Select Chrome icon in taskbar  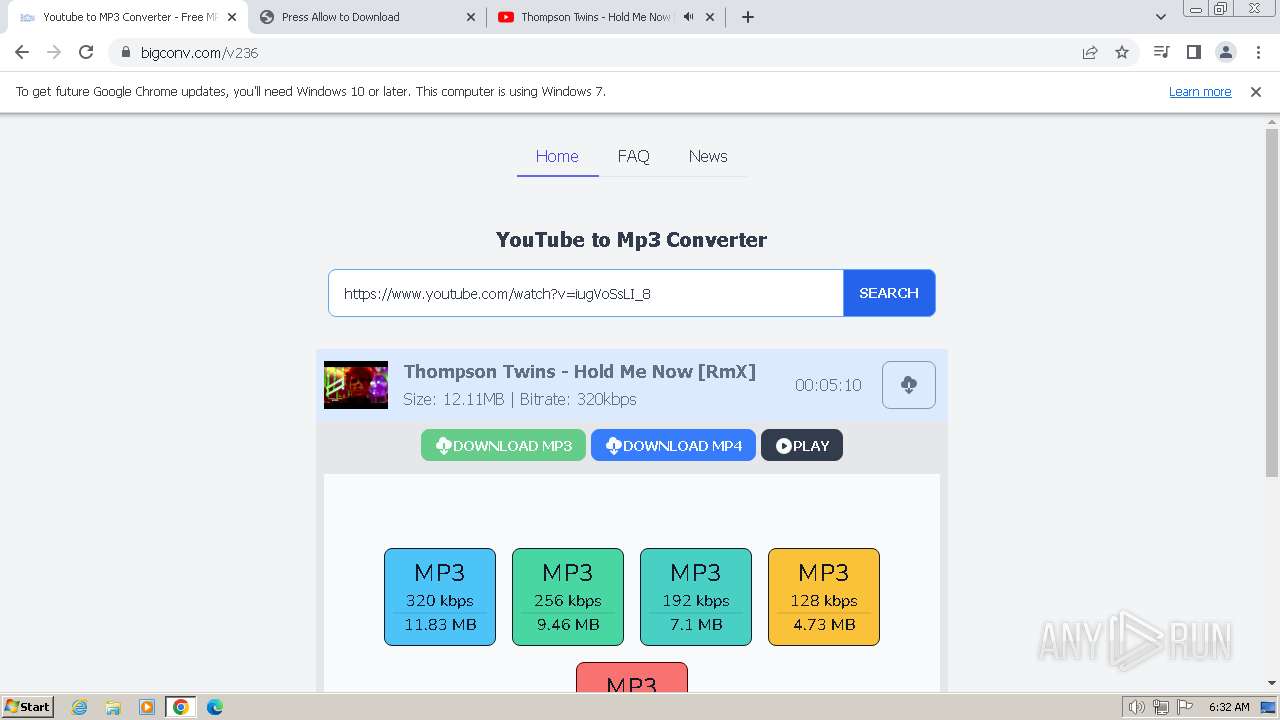(x=181, y=707)
